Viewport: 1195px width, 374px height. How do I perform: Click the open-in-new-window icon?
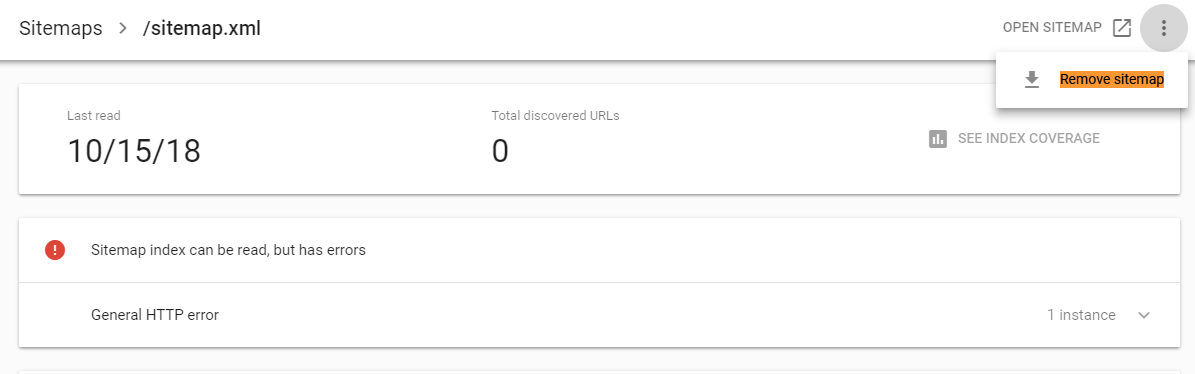click(x=1121, y=28)
